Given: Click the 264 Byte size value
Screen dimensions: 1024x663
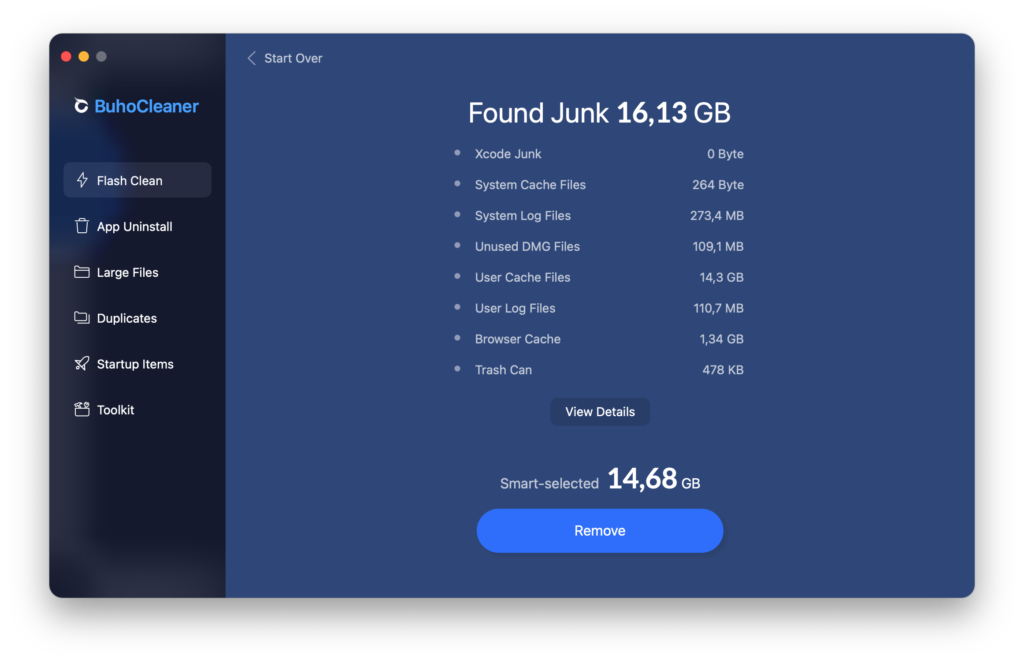Looking at the screenshot, I should tap(718, 185).
